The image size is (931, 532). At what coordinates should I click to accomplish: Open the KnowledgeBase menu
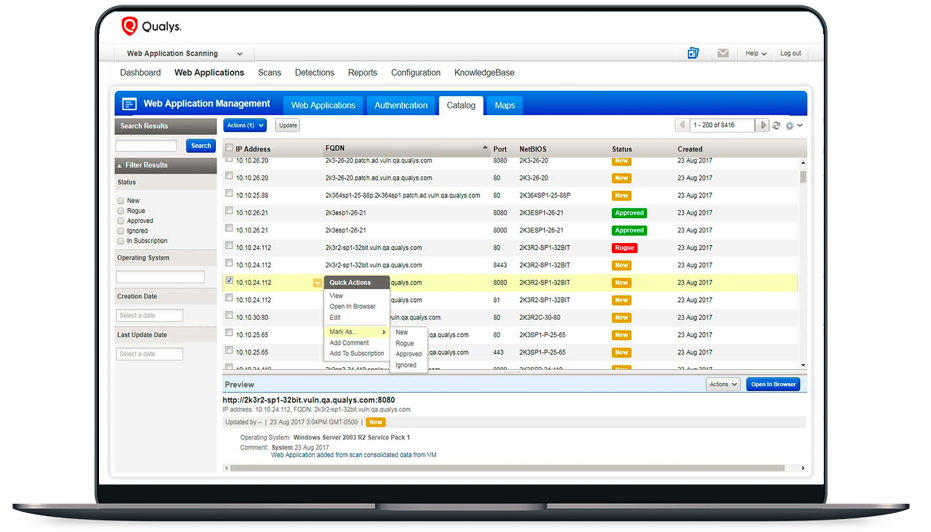click(x=484, y=73)
